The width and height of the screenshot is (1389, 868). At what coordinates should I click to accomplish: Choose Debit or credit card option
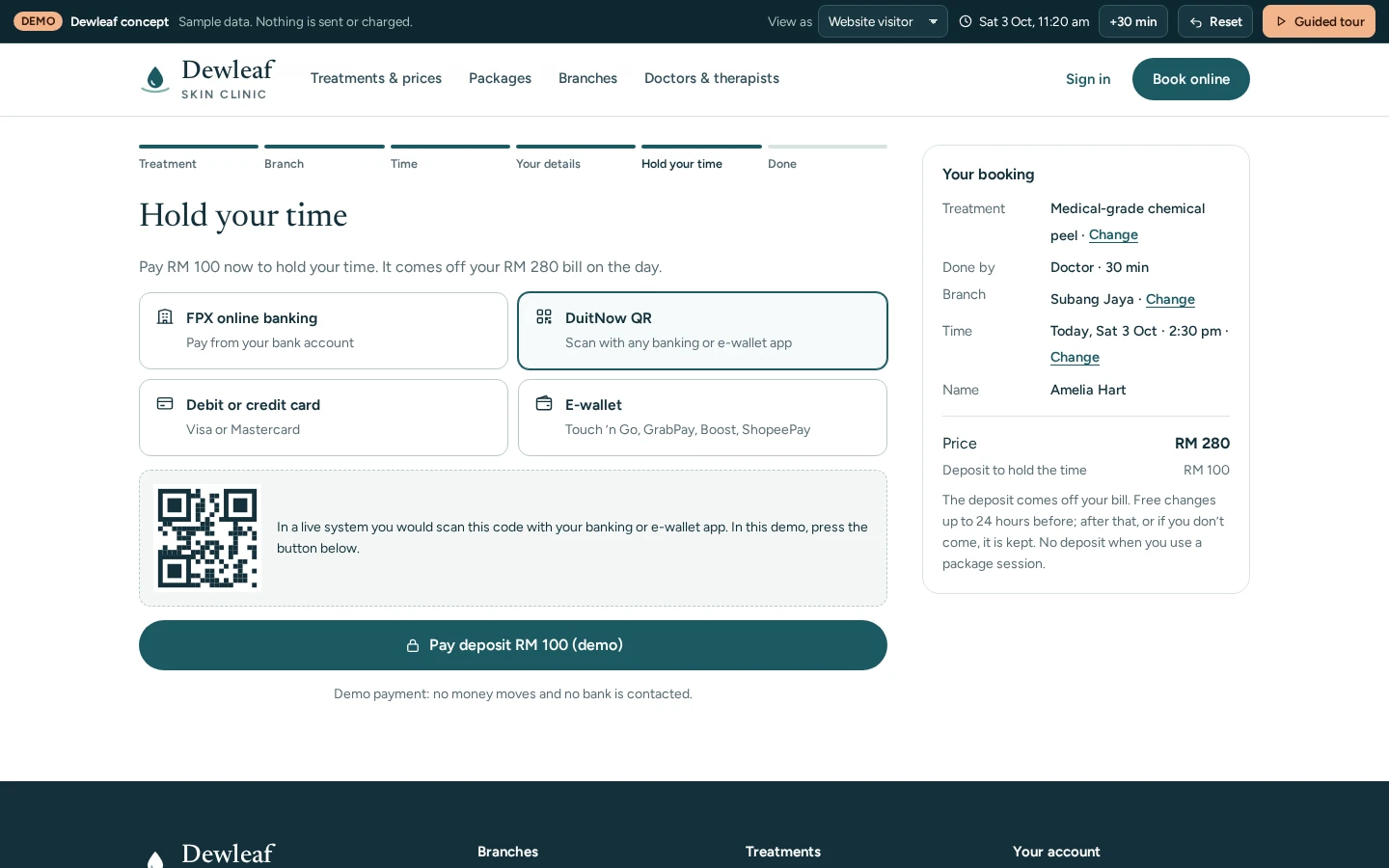[x=323, y=418]
